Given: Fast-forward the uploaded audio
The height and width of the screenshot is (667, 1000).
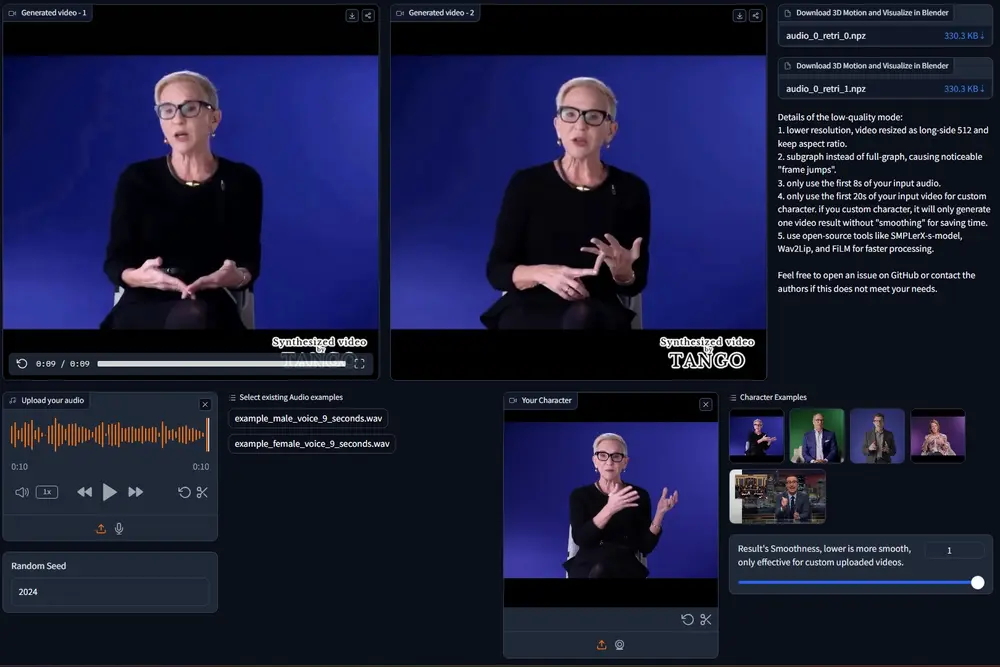Looking at the screenshot, I should [x=135, y=492].
